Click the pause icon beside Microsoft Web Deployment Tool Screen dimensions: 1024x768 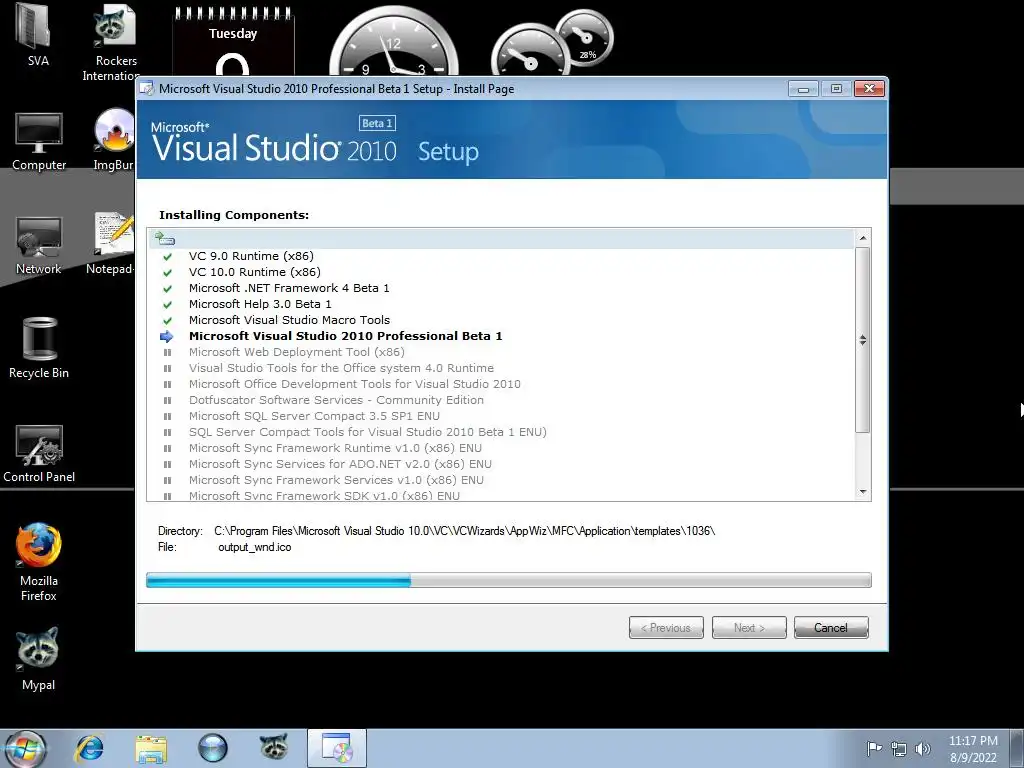pyautogui.click(x=167, y=353)
